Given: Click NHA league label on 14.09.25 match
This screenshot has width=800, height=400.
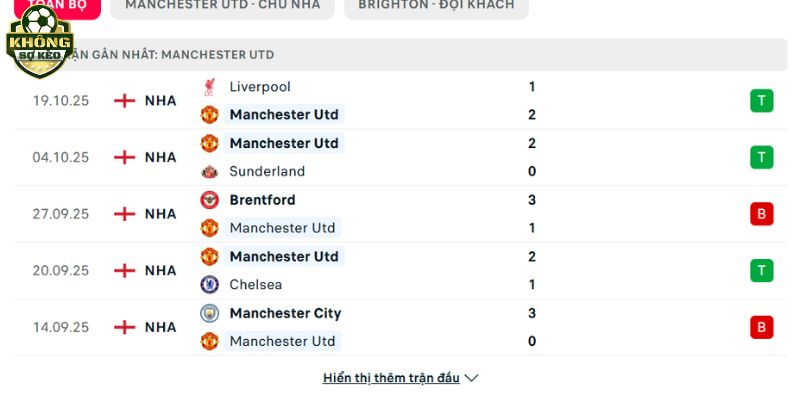Looking at the screenshot, I should tap(160, 327).
